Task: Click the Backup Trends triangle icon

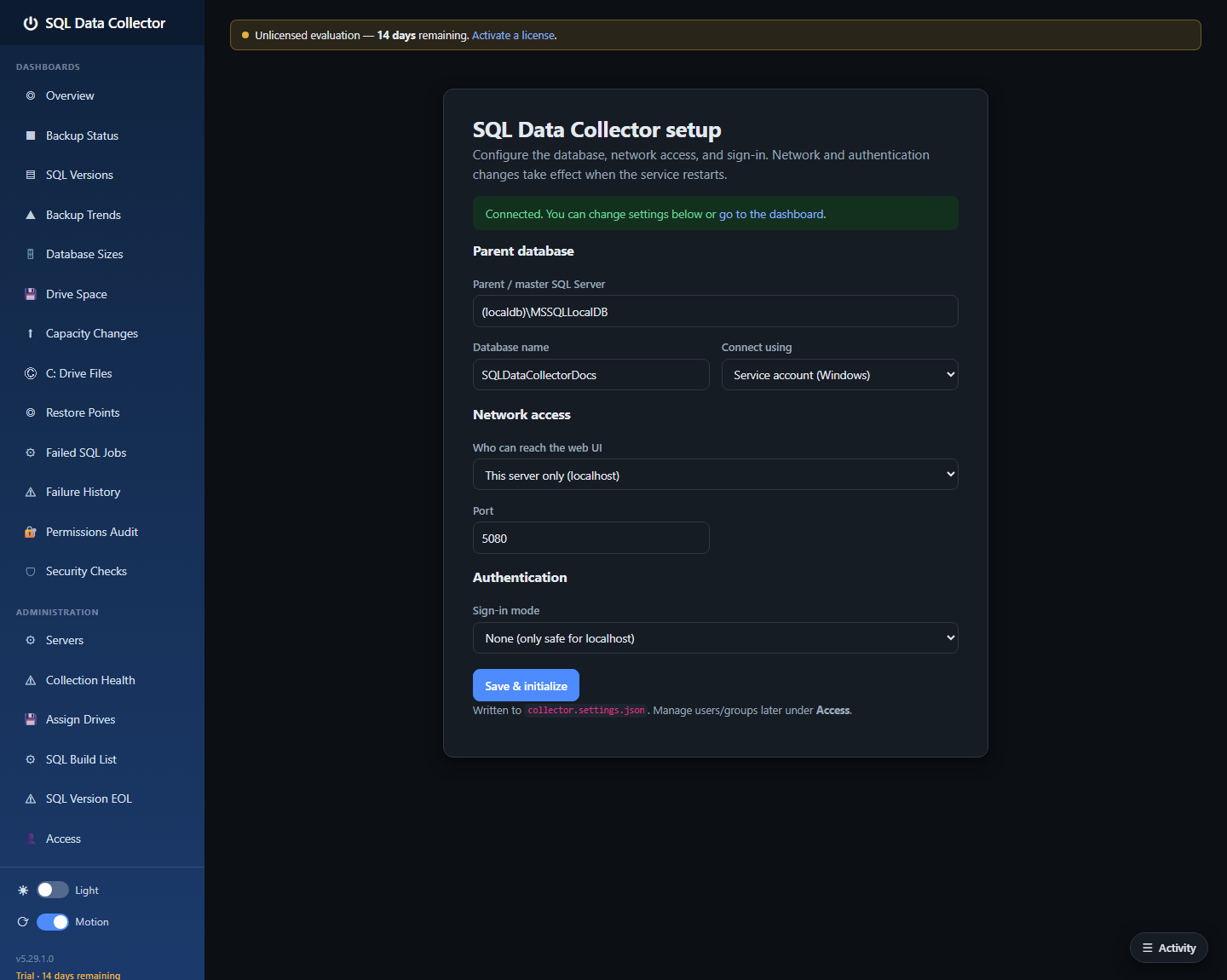Action: pos(31,215)
